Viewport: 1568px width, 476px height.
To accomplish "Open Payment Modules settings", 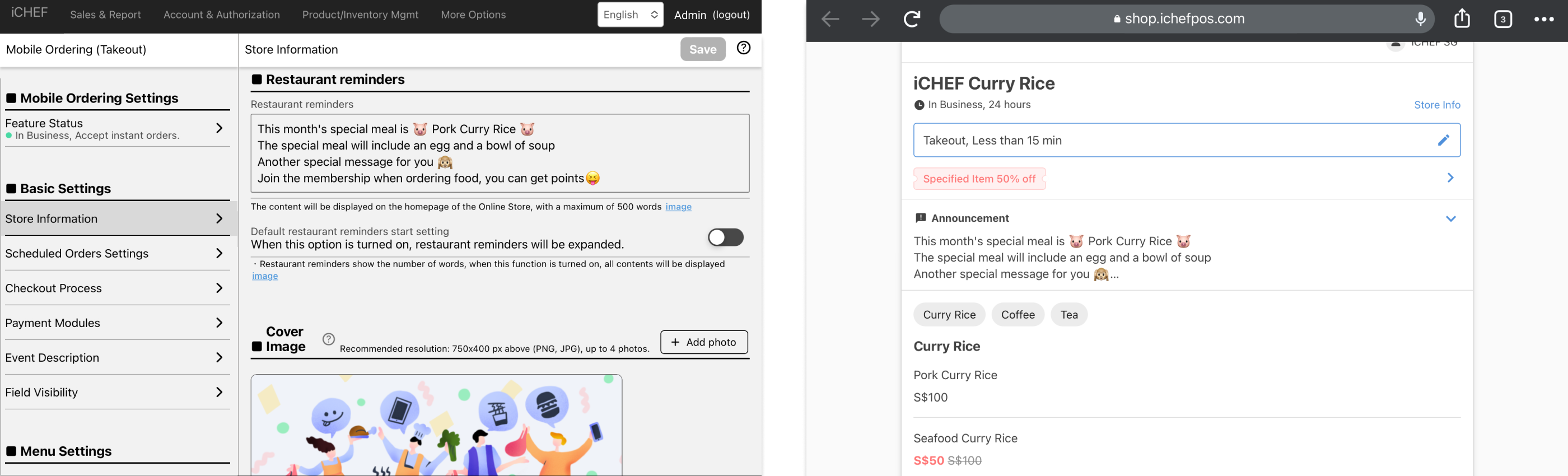I will point(116,323).
